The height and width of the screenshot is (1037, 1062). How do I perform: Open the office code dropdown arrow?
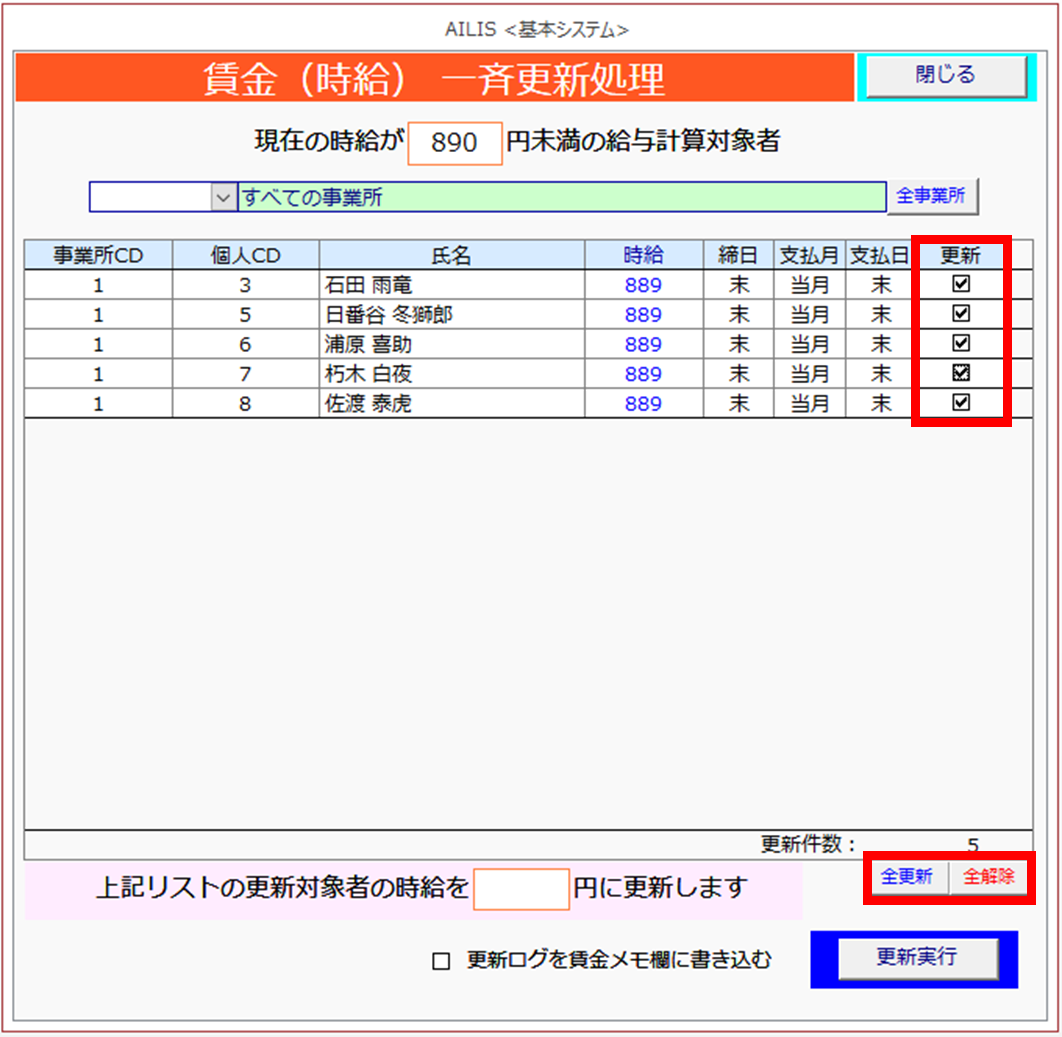coord(222,198)
